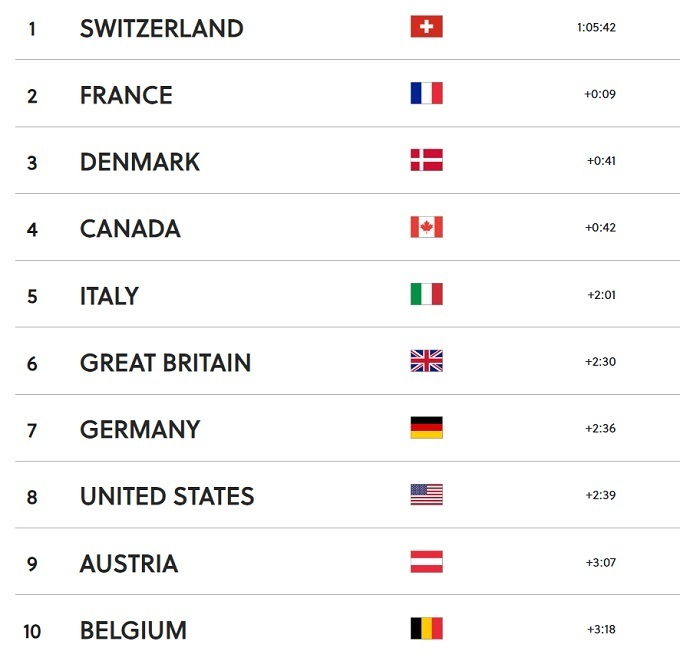Viewport: 680px width, 661px height.
Task: Click the Italy flag icon
Action: (426, 295)
